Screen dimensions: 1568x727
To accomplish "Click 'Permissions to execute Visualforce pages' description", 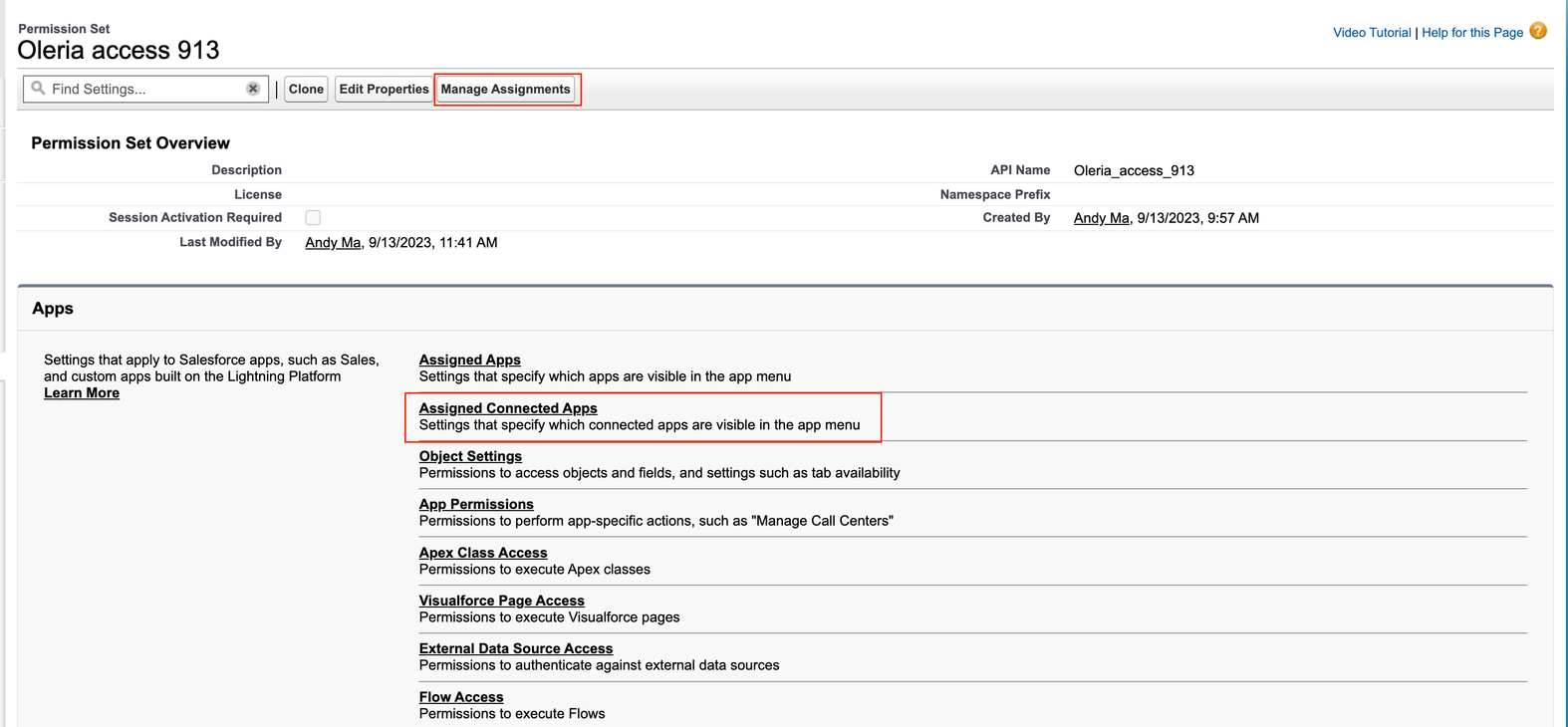I will (550, 617).
